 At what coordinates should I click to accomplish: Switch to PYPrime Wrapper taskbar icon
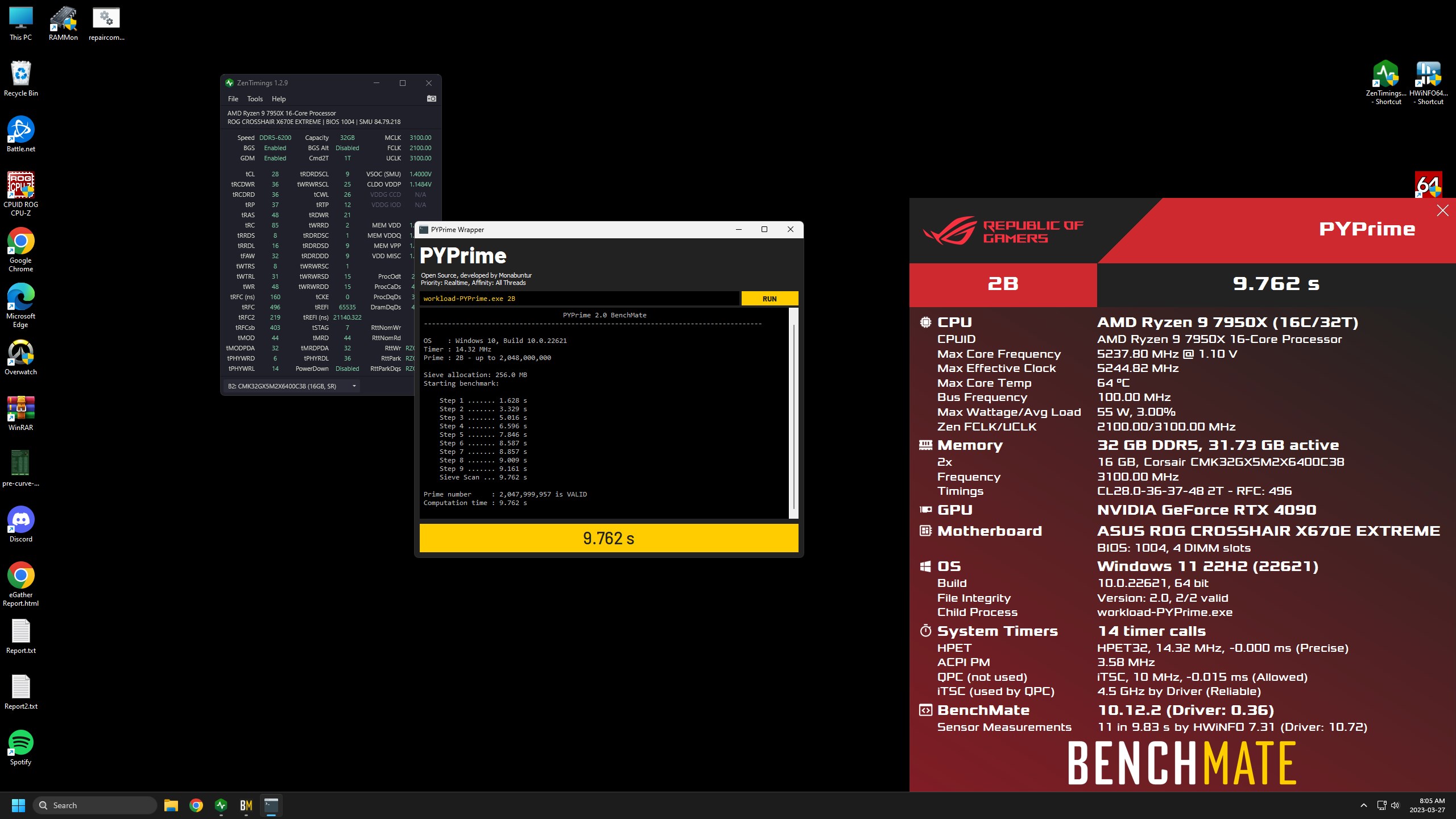[x=271, y=805]
